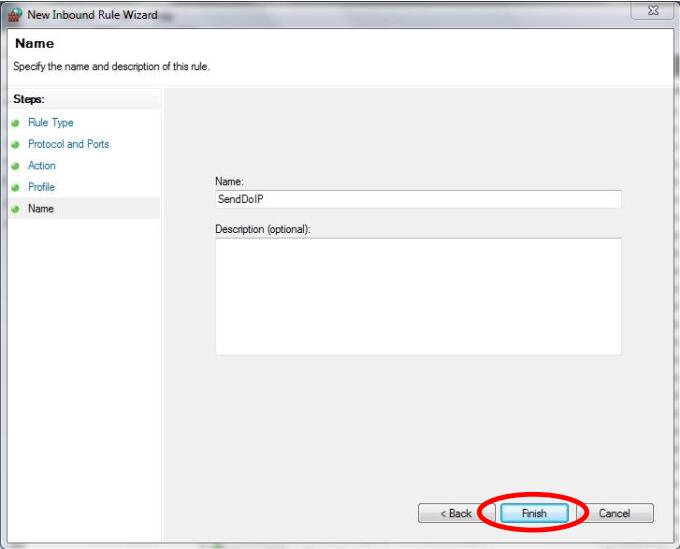Go back with the Back button

pos(456,513)
